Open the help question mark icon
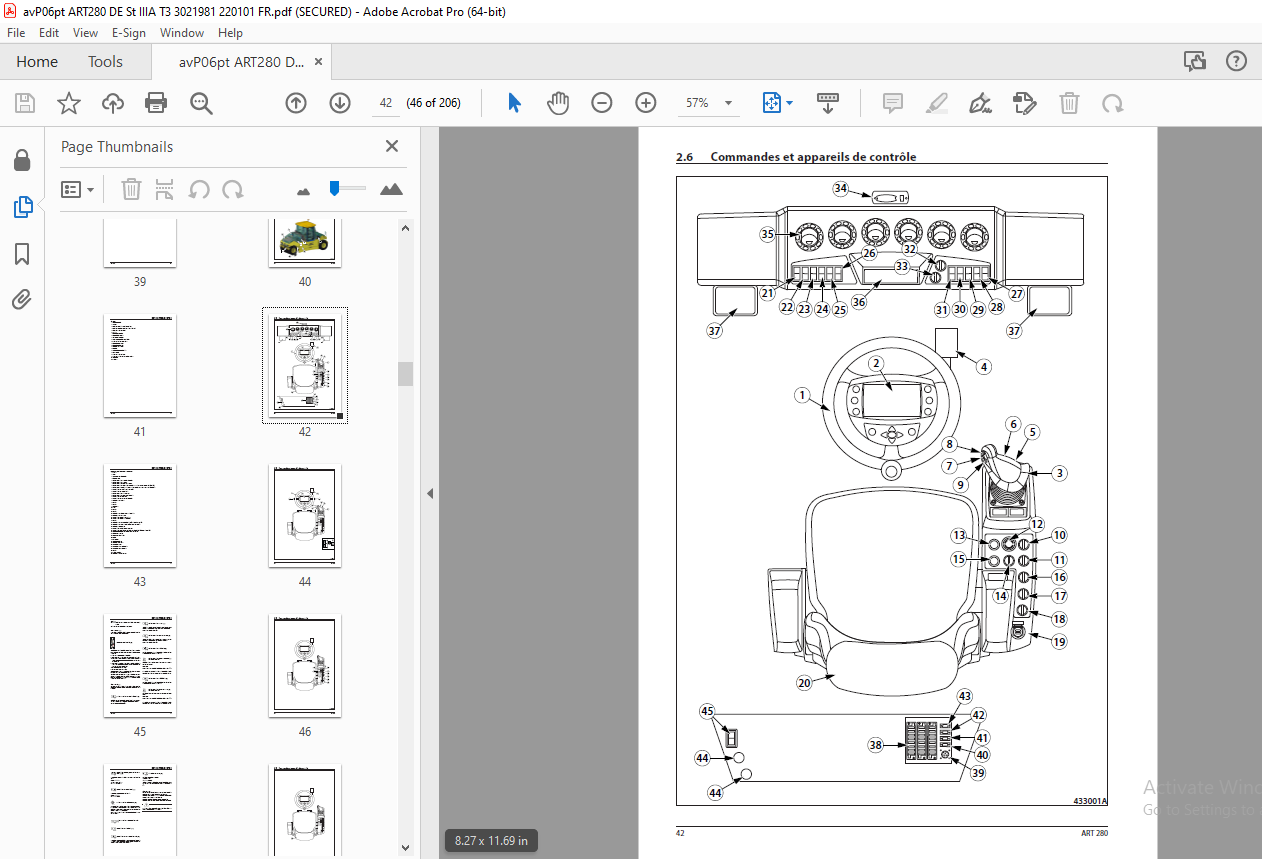 [1237, 62]
